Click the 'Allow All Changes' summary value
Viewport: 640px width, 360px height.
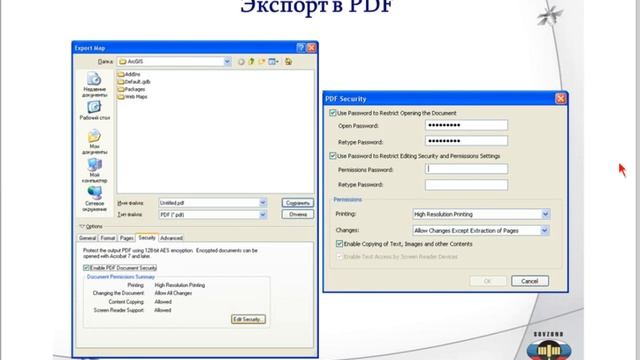[173, 293]
